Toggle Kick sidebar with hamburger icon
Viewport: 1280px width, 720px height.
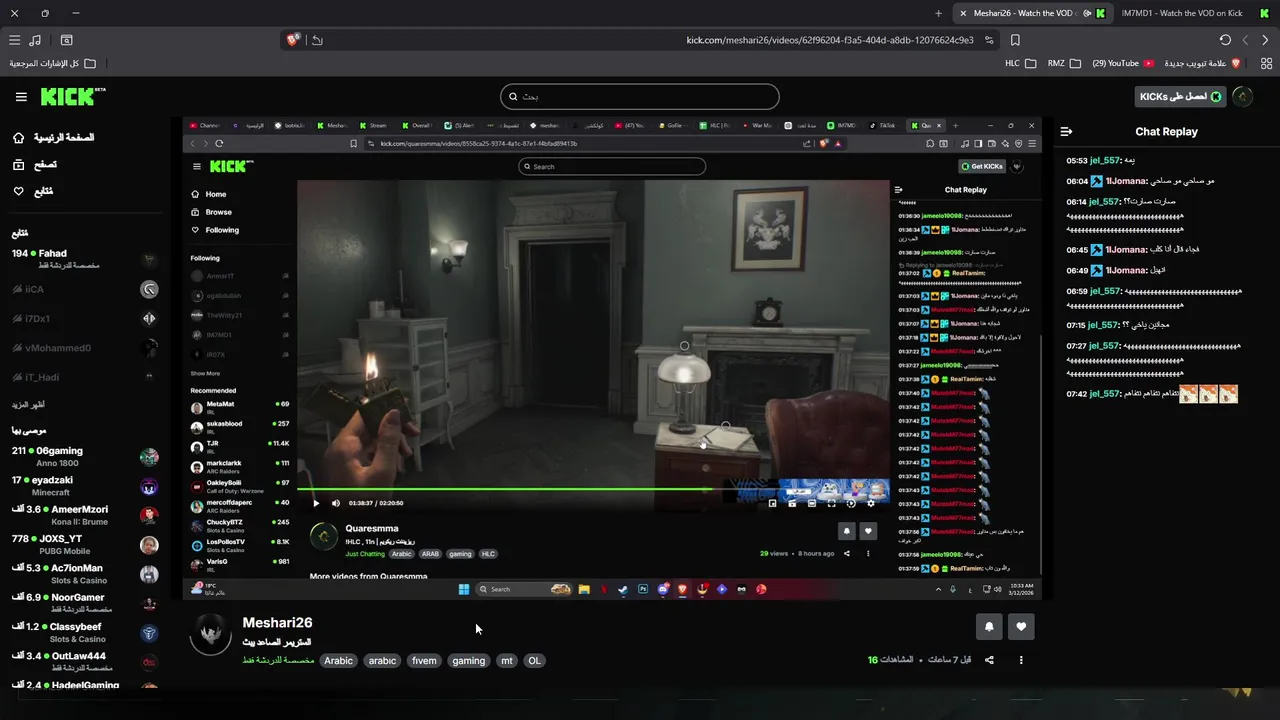(x=21, y=97)
